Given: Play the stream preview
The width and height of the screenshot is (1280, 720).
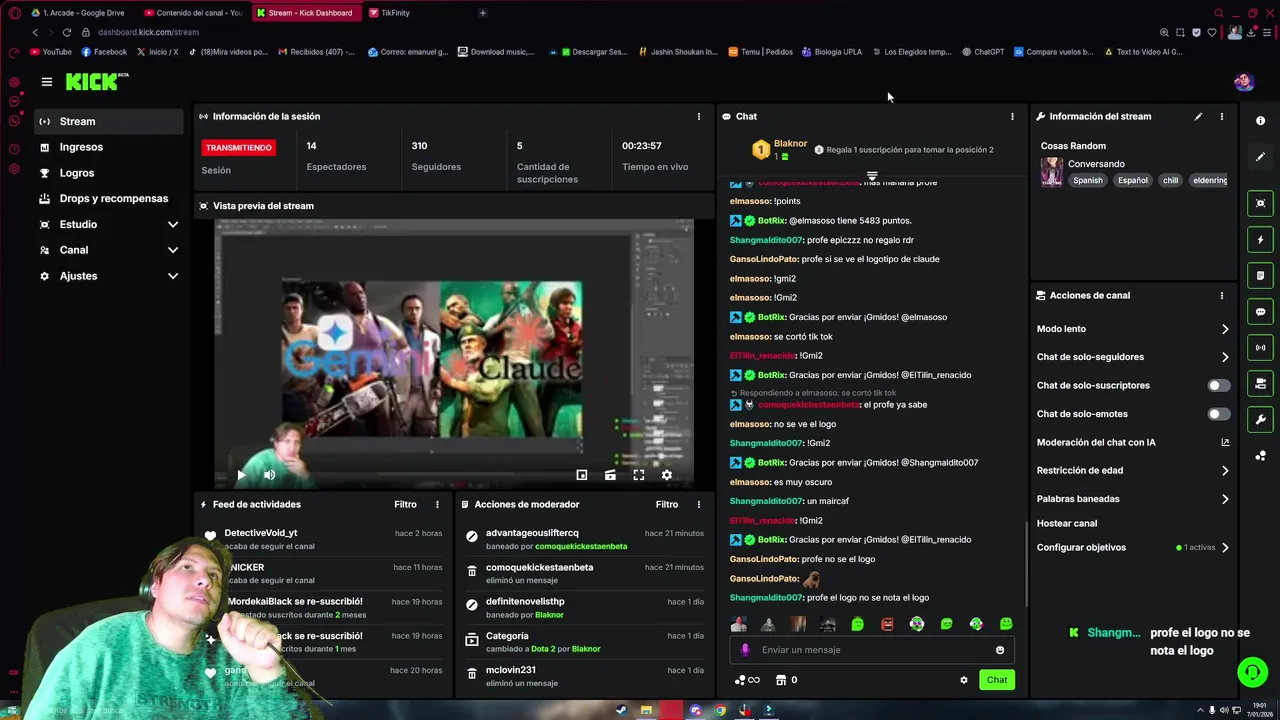Looking at the screenshot, I should [241, 475].
